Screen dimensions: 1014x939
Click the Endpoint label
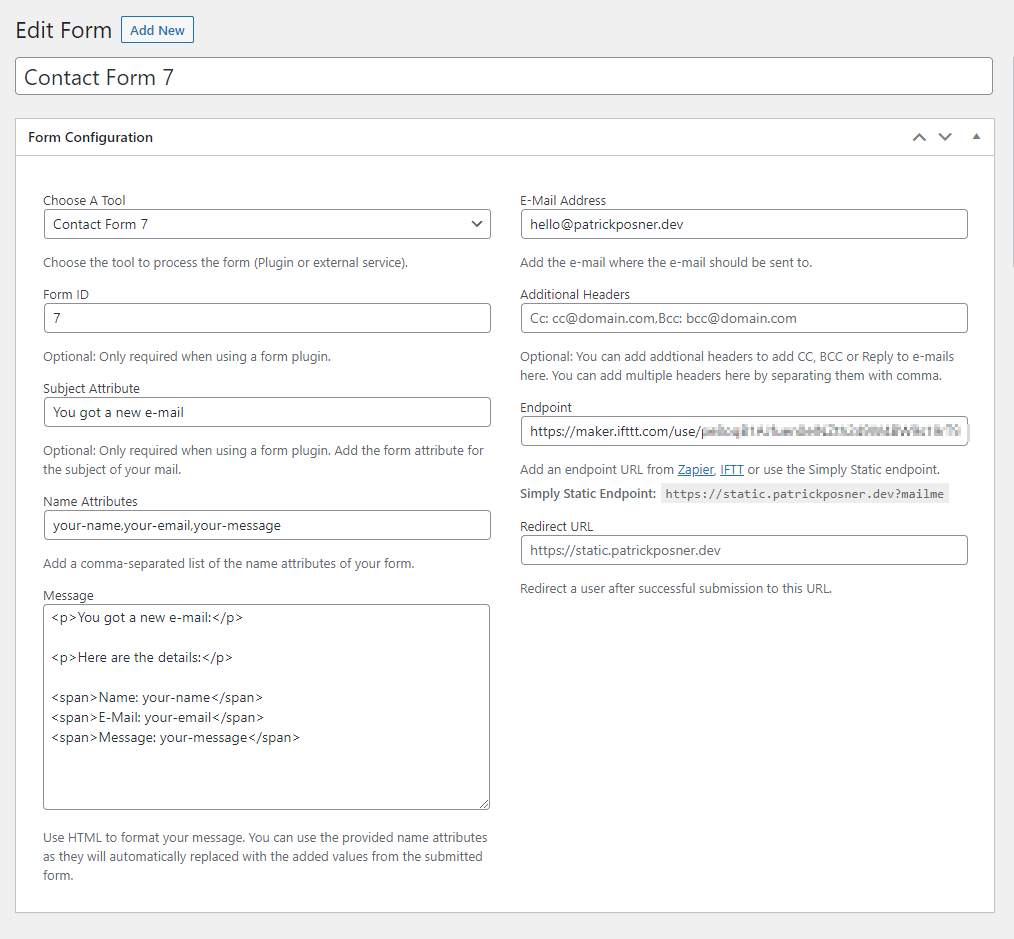pyautogui.click(x=546, y=407)
